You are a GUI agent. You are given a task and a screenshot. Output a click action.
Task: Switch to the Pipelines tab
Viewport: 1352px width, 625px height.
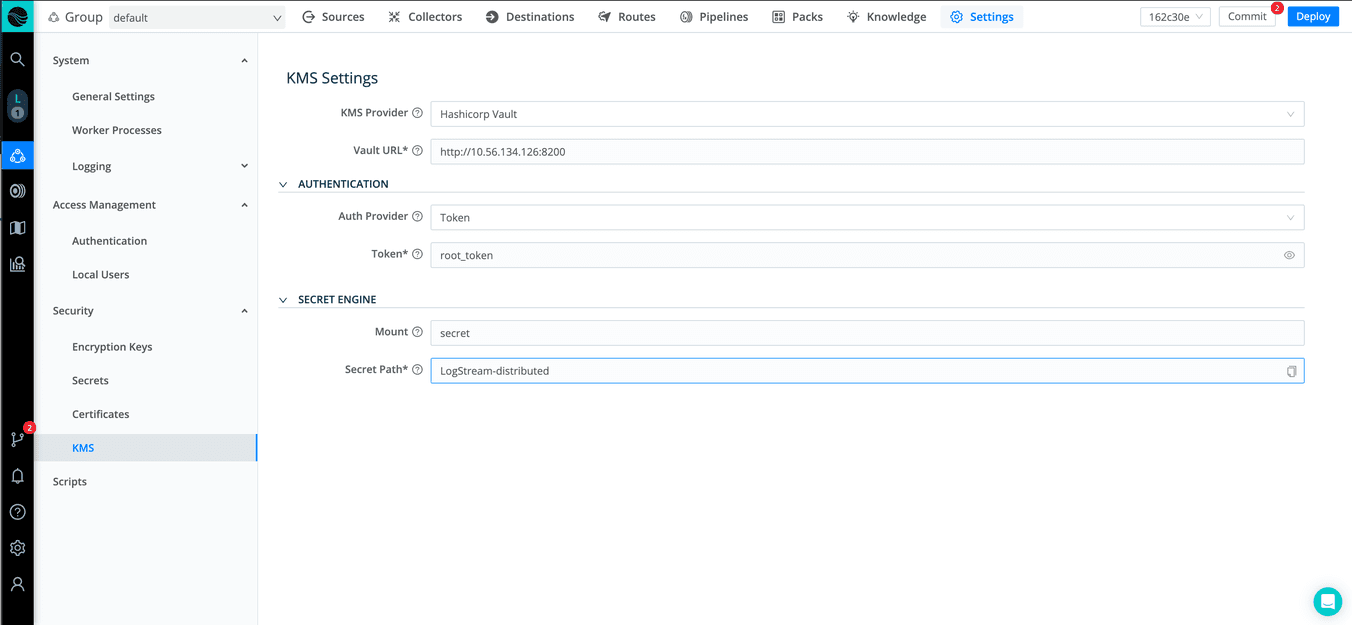click(x=714, y=17)
